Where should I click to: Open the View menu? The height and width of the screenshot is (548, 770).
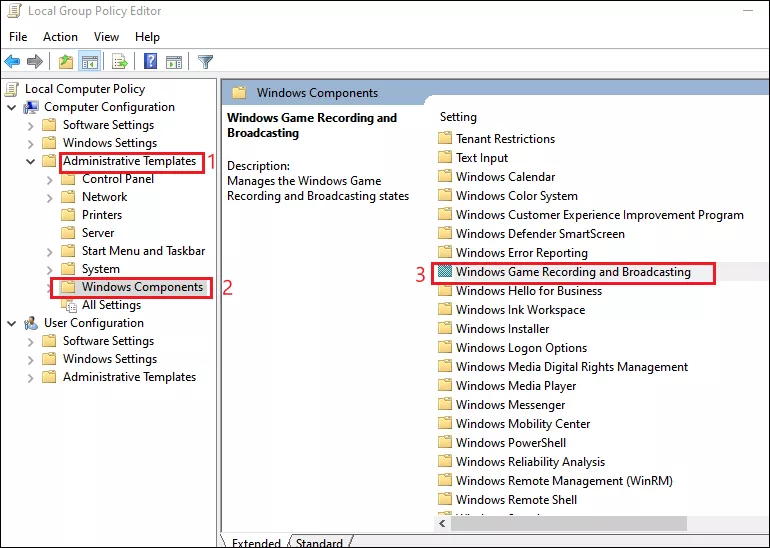tap(107, 37)
